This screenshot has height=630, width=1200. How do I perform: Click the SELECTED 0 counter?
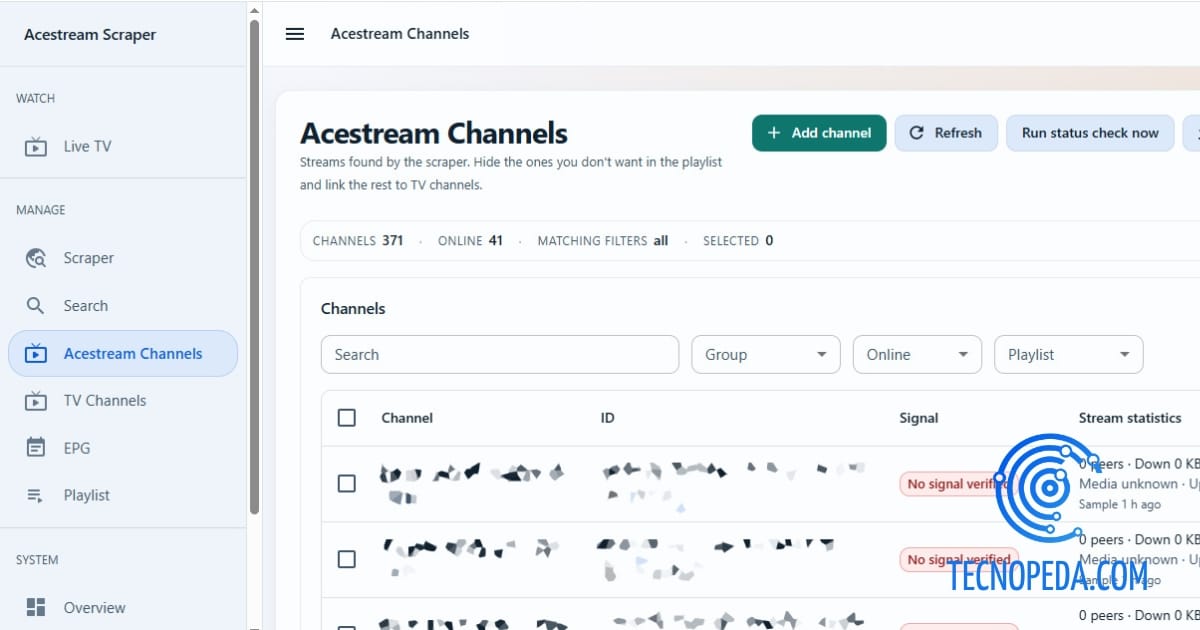(x=738, y=241)
